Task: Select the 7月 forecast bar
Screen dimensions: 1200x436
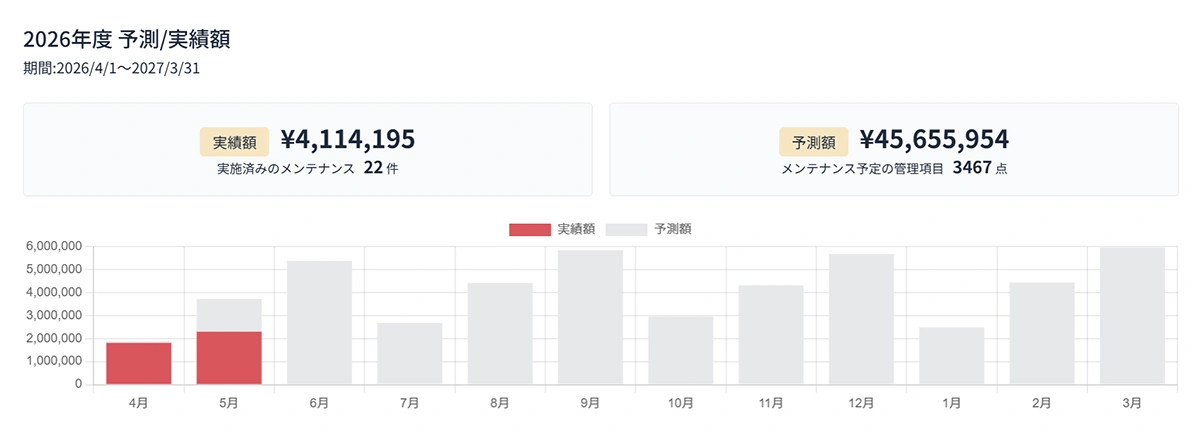Action: [410, 354]
